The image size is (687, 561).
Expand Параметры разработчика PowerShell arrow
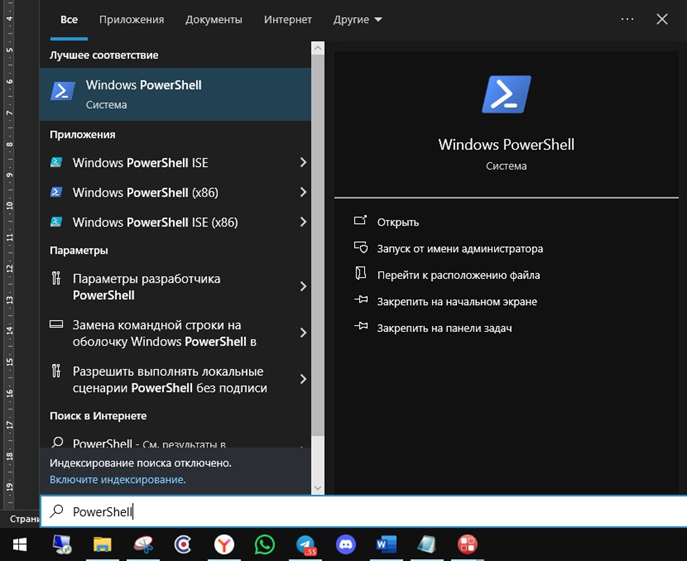click(303, 286)
